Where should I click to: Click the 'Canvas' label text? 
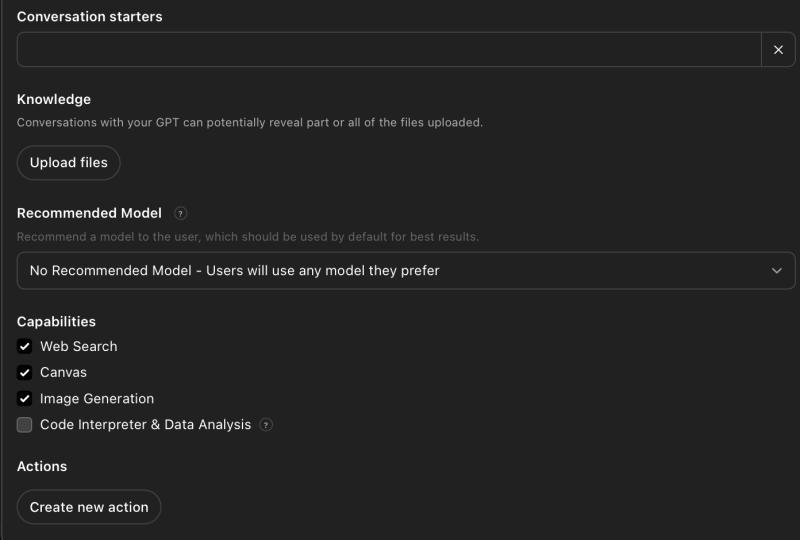tap(64, 373)
